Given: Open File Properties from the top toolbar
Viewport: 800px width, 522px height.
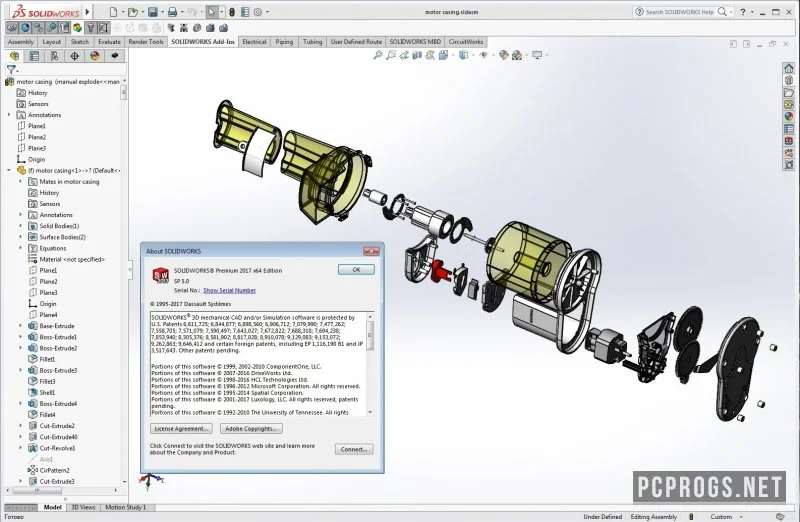Looking at the screenshot, I should point(245,12).
